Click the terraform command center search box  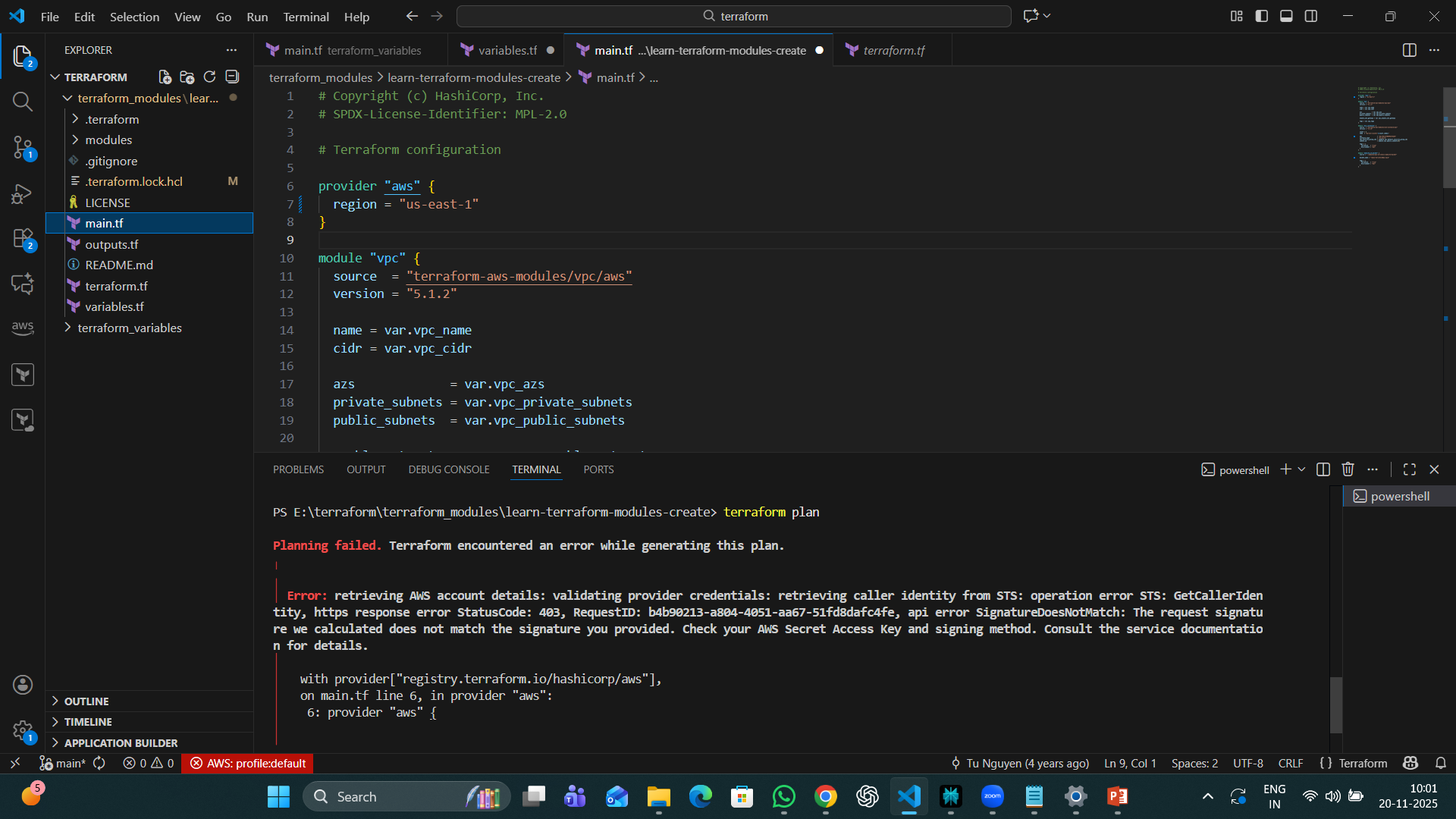point(733,16)
